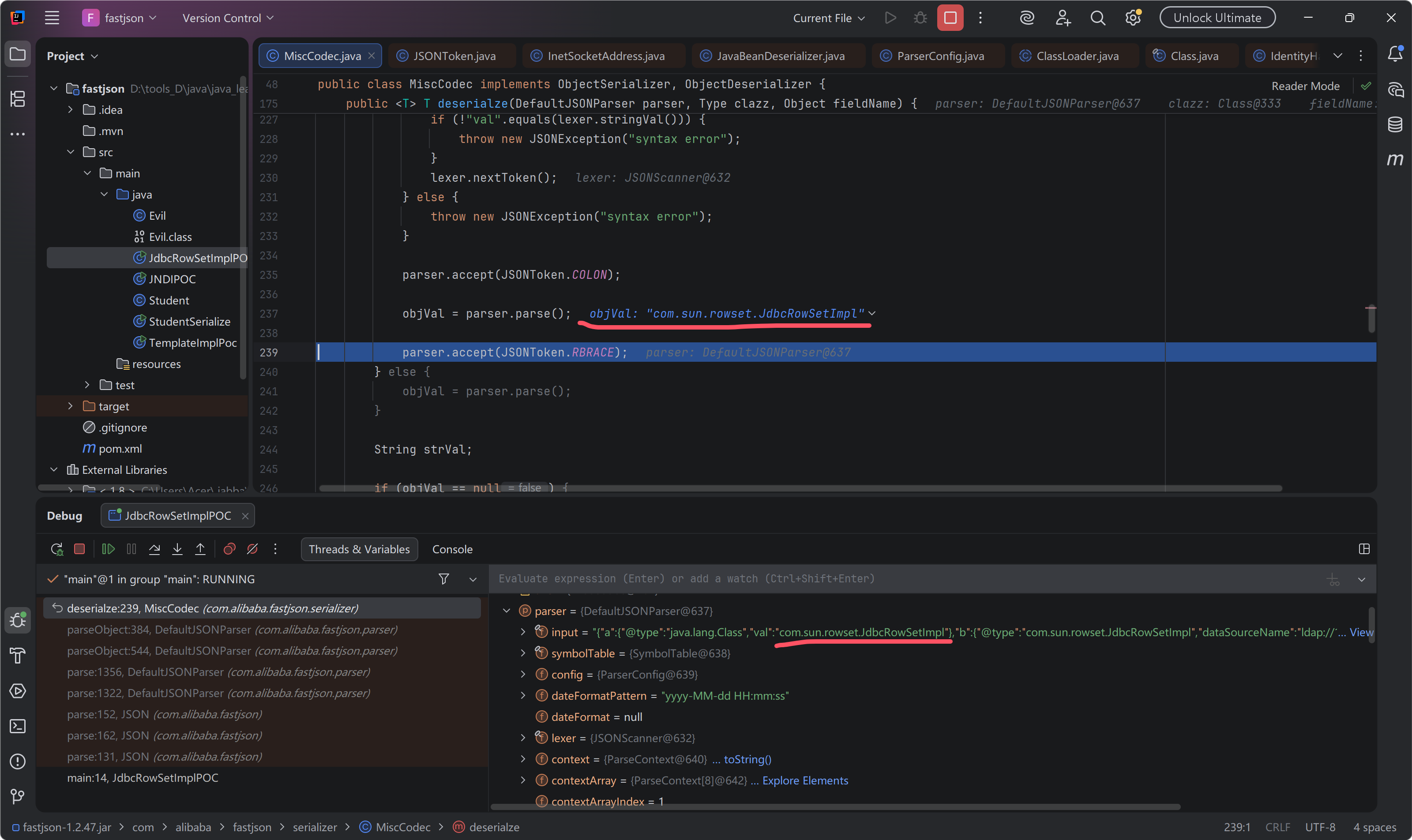Open the Database tool window
Viewport: 1412px width, 840px height.
point(1395,124)
